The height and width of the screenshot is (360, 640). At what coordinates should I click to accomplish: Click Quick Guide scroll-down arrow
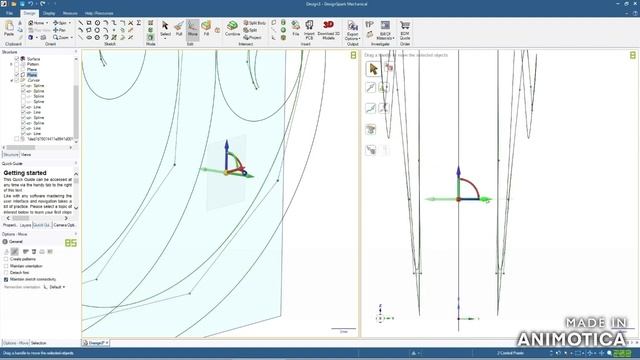click(x=76, y=208)
